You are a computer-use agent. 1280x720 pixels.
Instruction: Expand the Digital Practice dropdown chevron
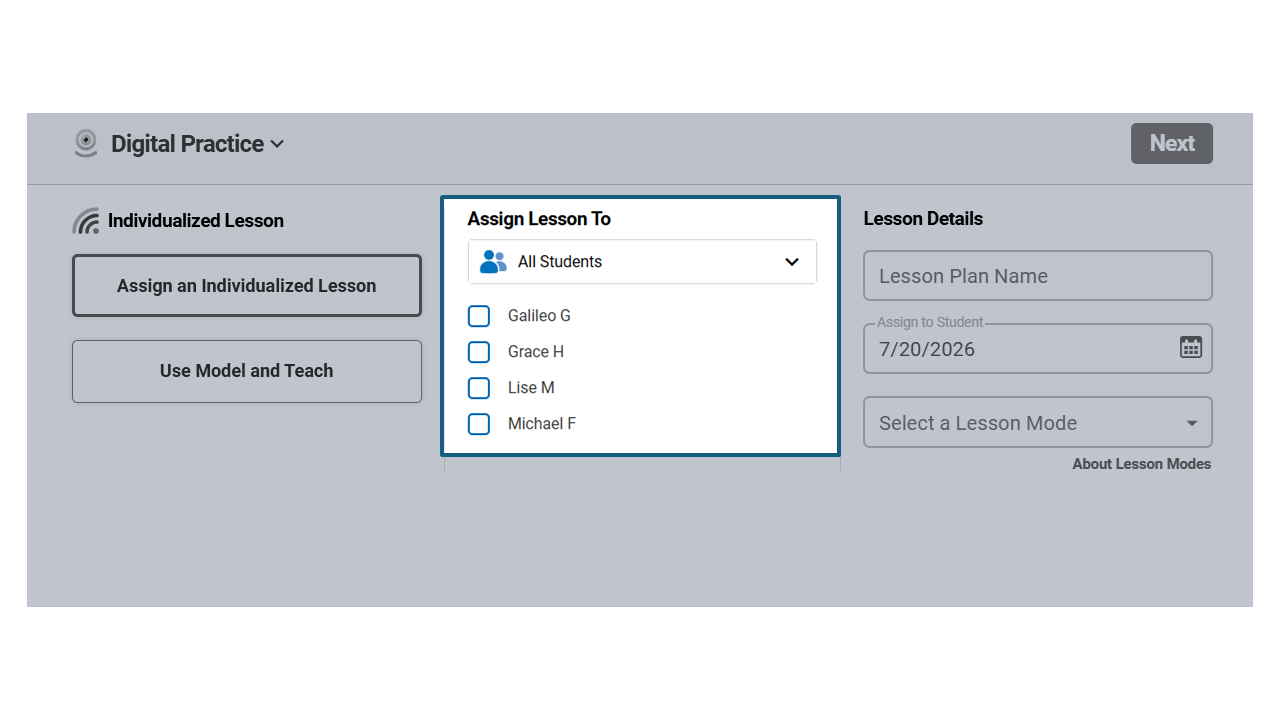(277, 144)
